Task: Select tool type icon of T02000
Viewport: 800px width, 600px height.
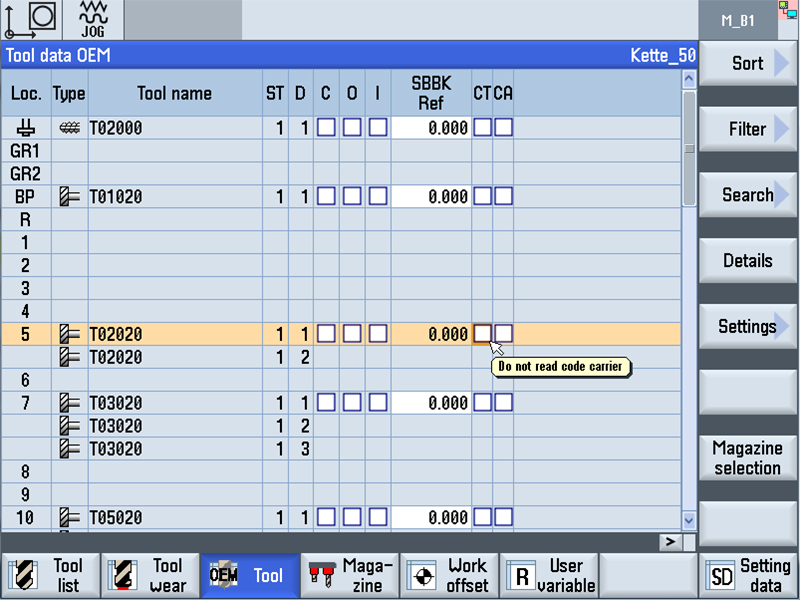Action: click(x=69, y=128)
